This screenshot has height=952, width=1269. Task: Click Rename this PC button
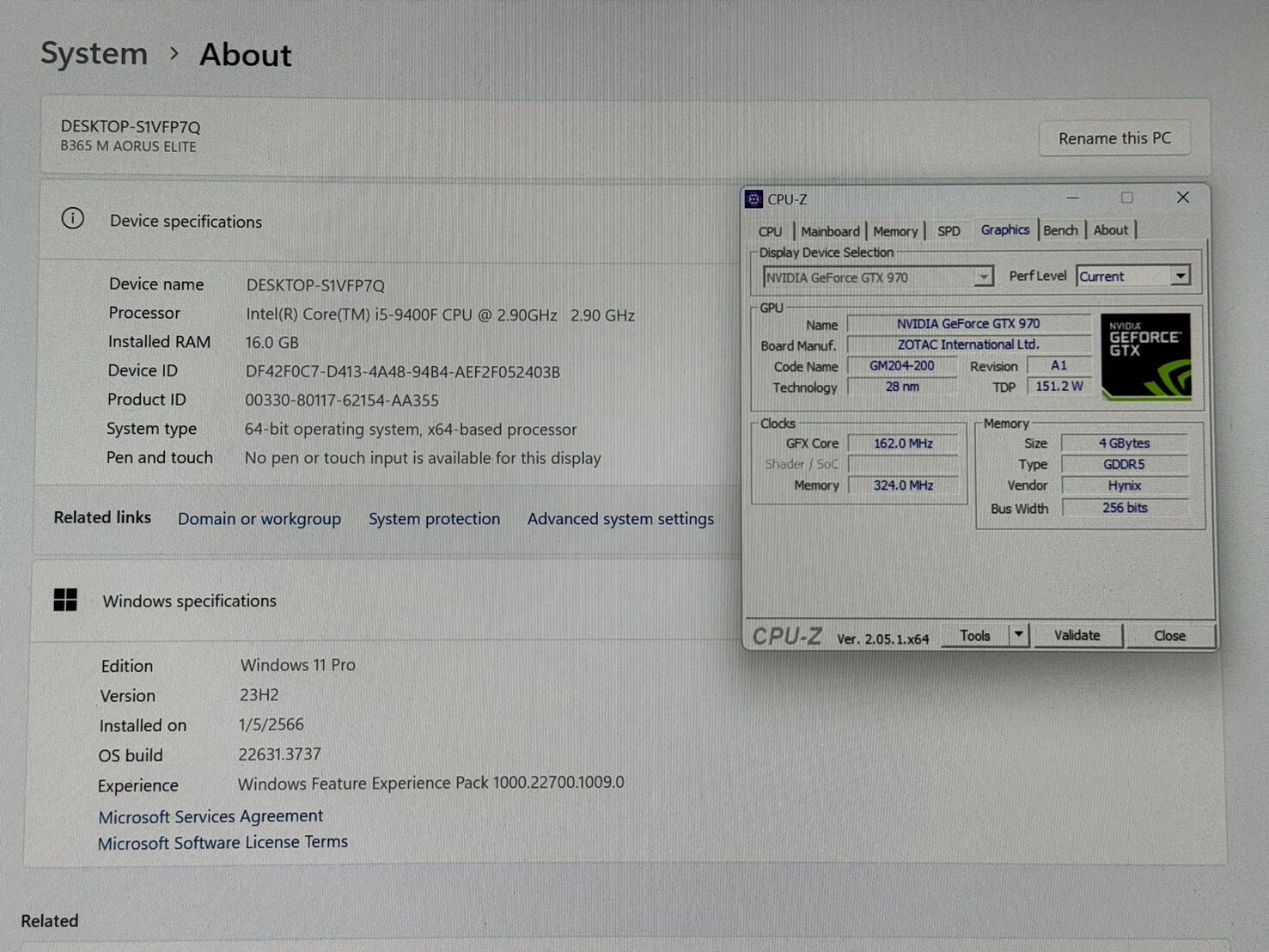[x=1114, y=138]
